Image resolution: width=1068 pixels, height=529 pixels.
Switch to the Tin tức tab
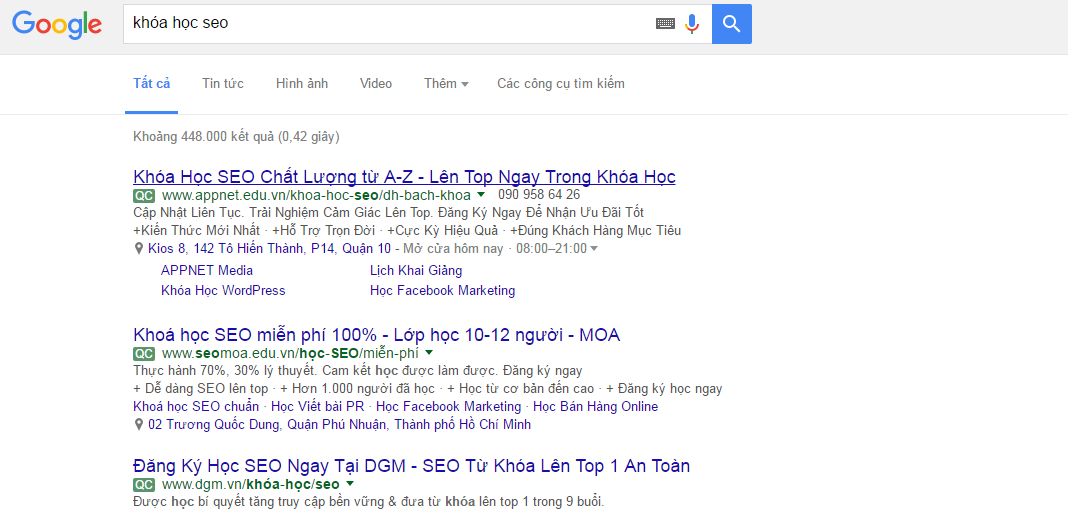223,84
